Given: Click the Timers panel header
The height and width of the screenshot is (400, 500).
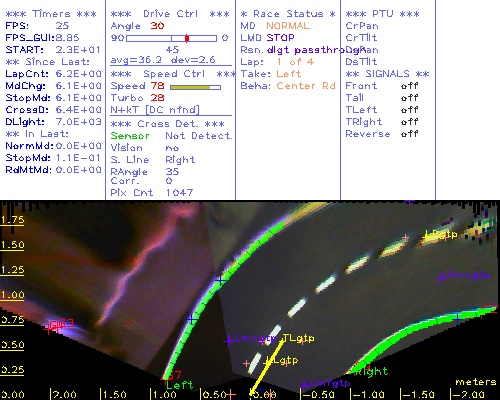Looking at the screenshot, I should (51, 14).
